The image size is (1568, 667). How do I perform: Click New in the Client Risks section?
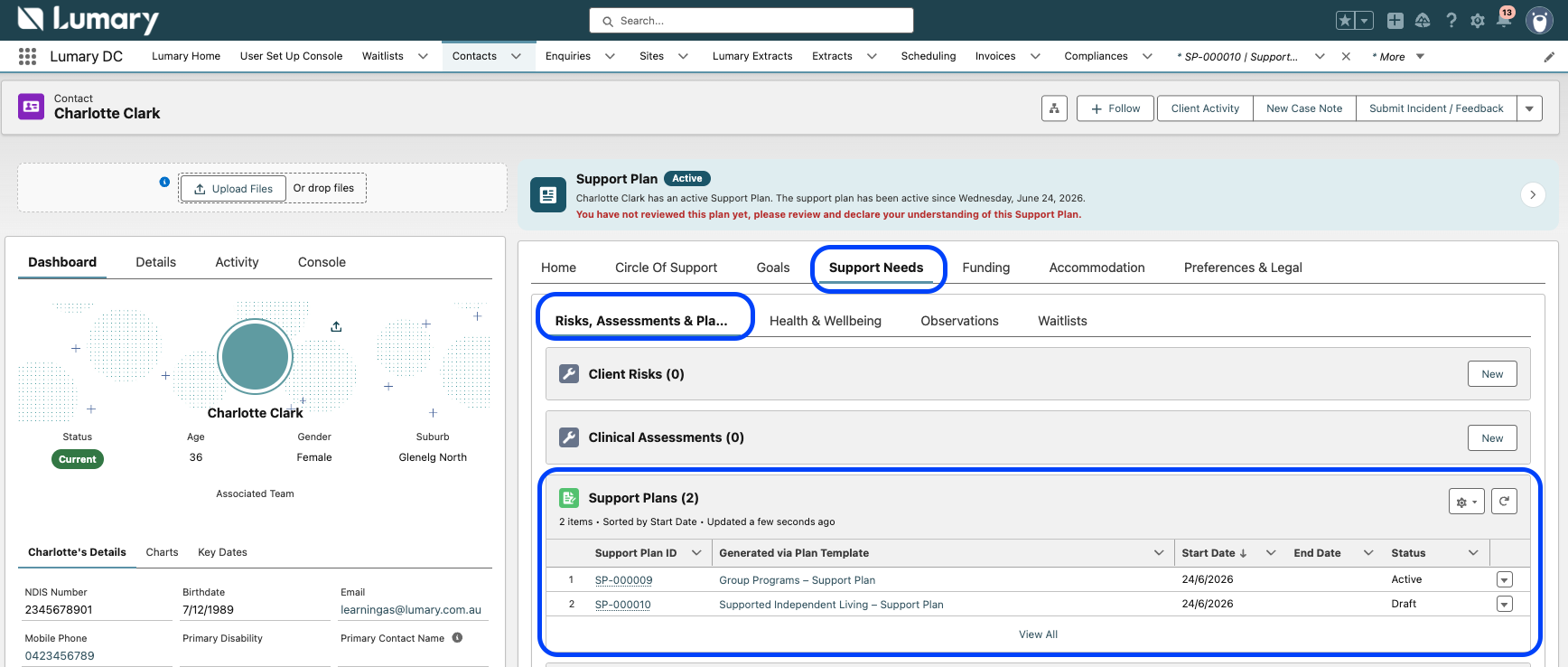(1492, 374)
